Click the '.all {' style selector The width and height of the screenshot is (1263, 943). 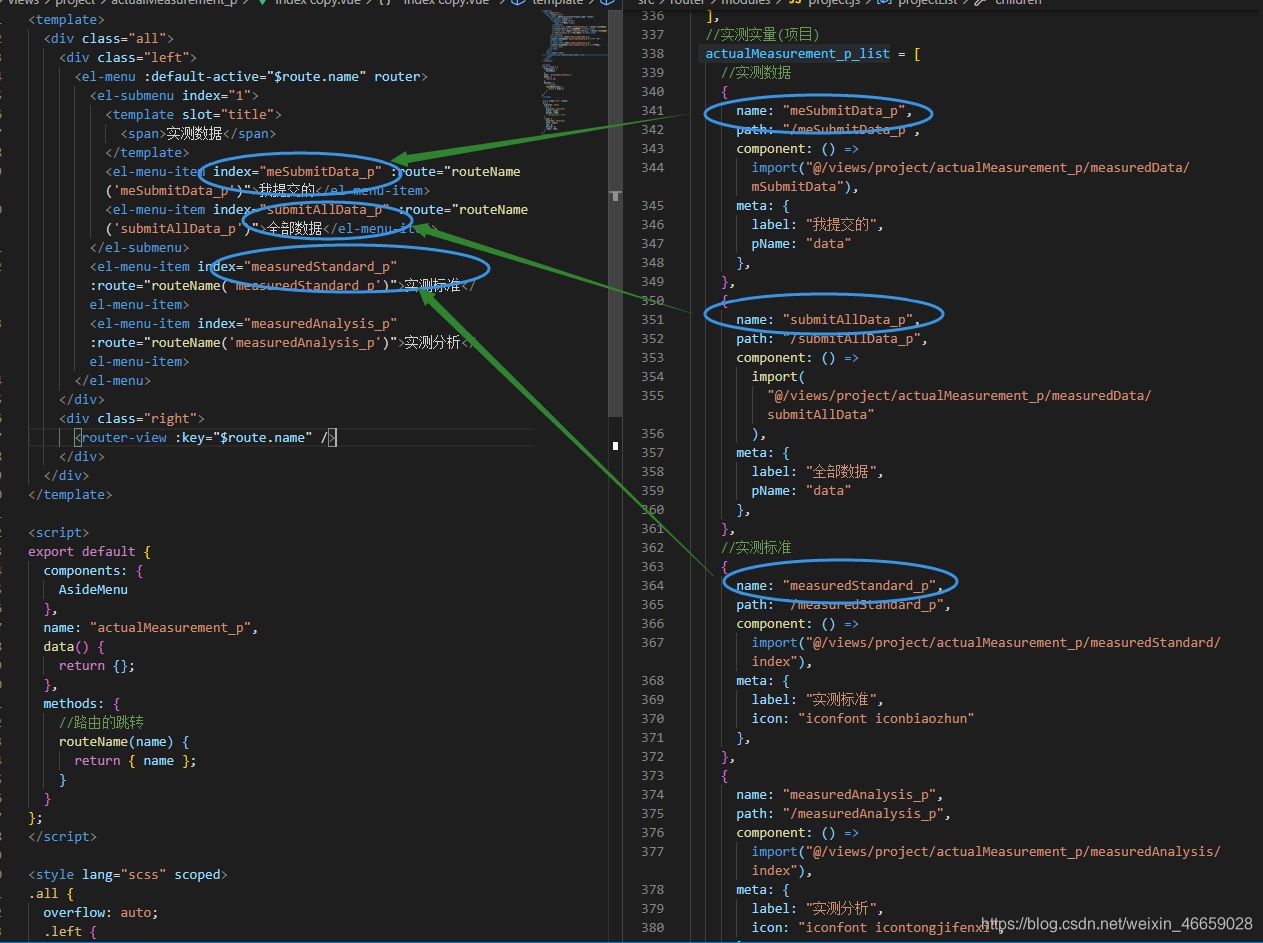pos(51,893)
